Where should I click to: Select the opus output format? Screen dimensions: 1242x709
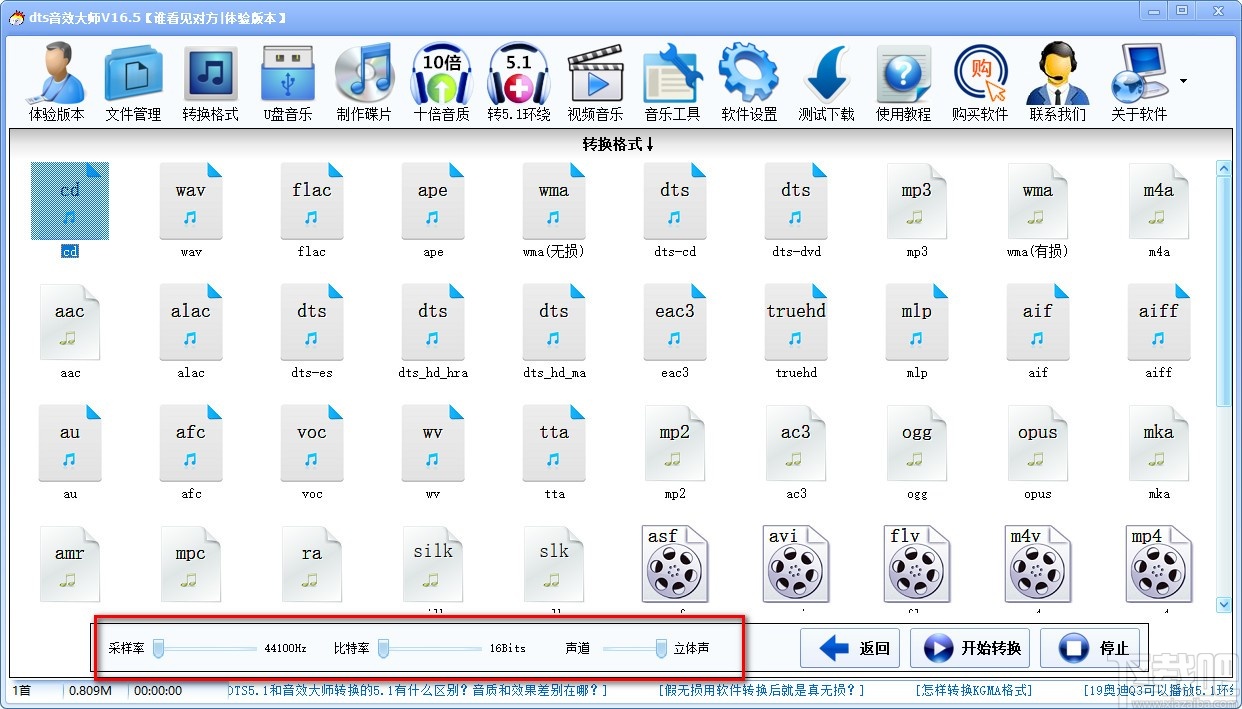coord(1037,442)
